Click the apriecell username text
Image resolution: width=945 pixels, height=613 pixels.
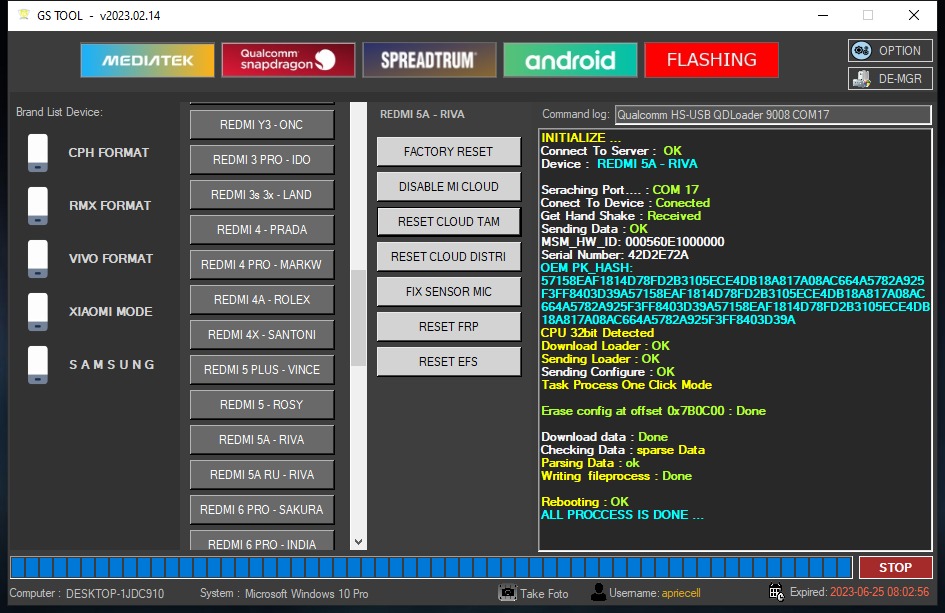(x=681, y=593)
